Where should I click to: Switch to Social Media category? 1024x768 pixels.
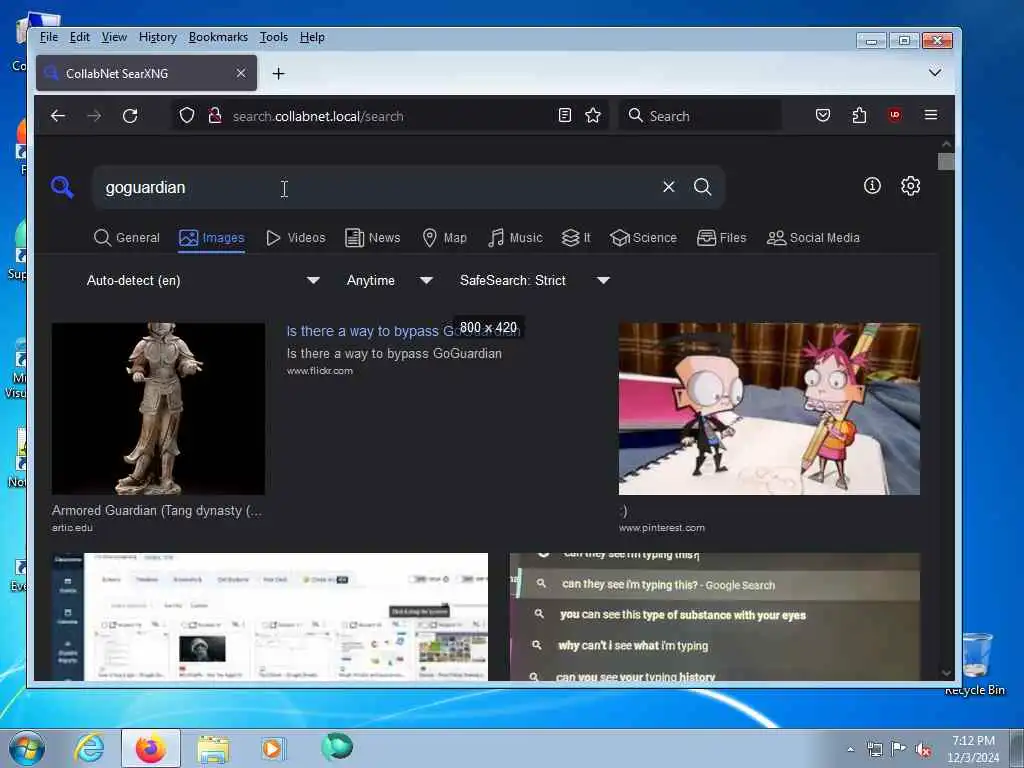(x=813, y=238)
